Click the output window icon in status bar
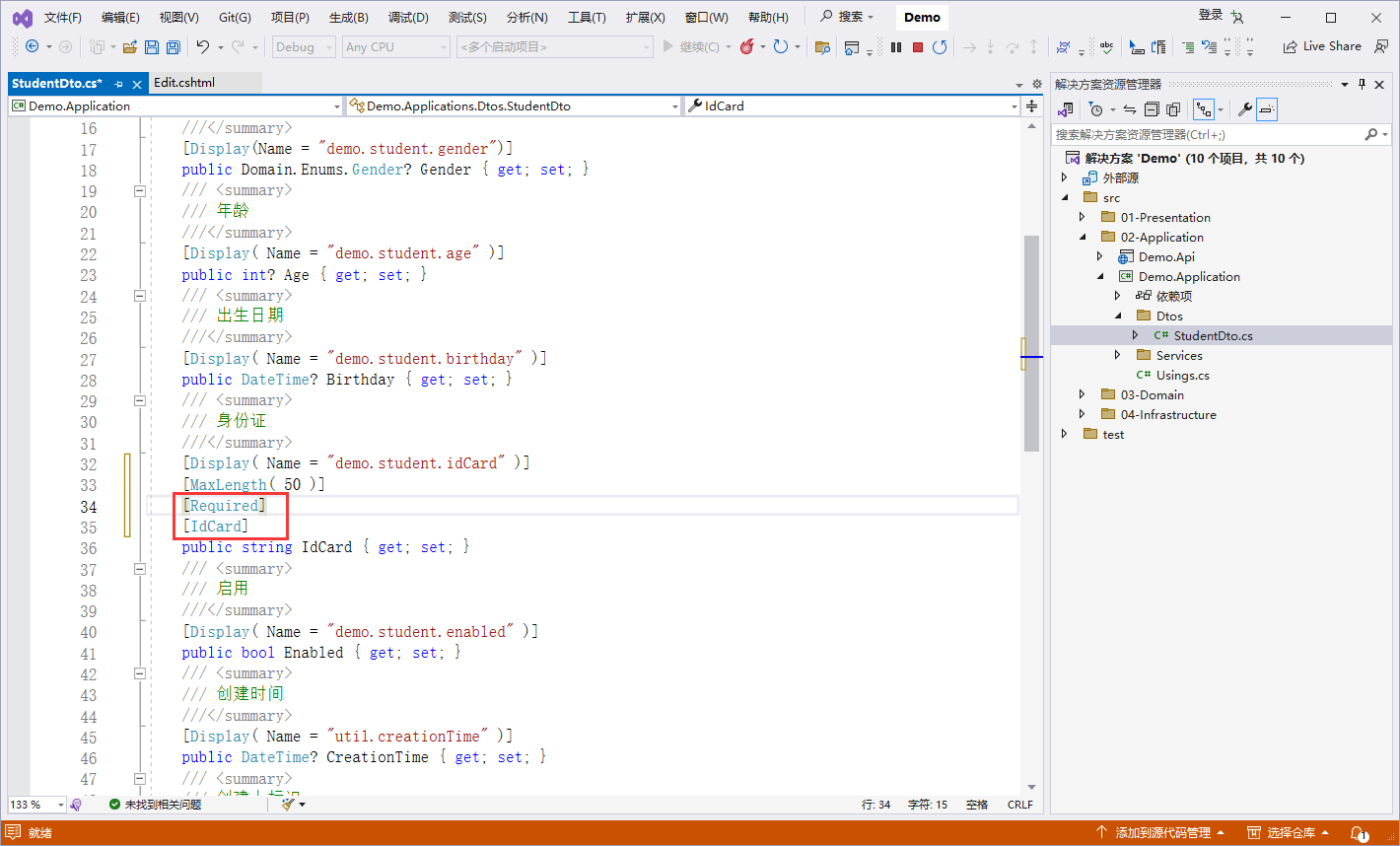The image size is (1400, 846). pos(13,833)
